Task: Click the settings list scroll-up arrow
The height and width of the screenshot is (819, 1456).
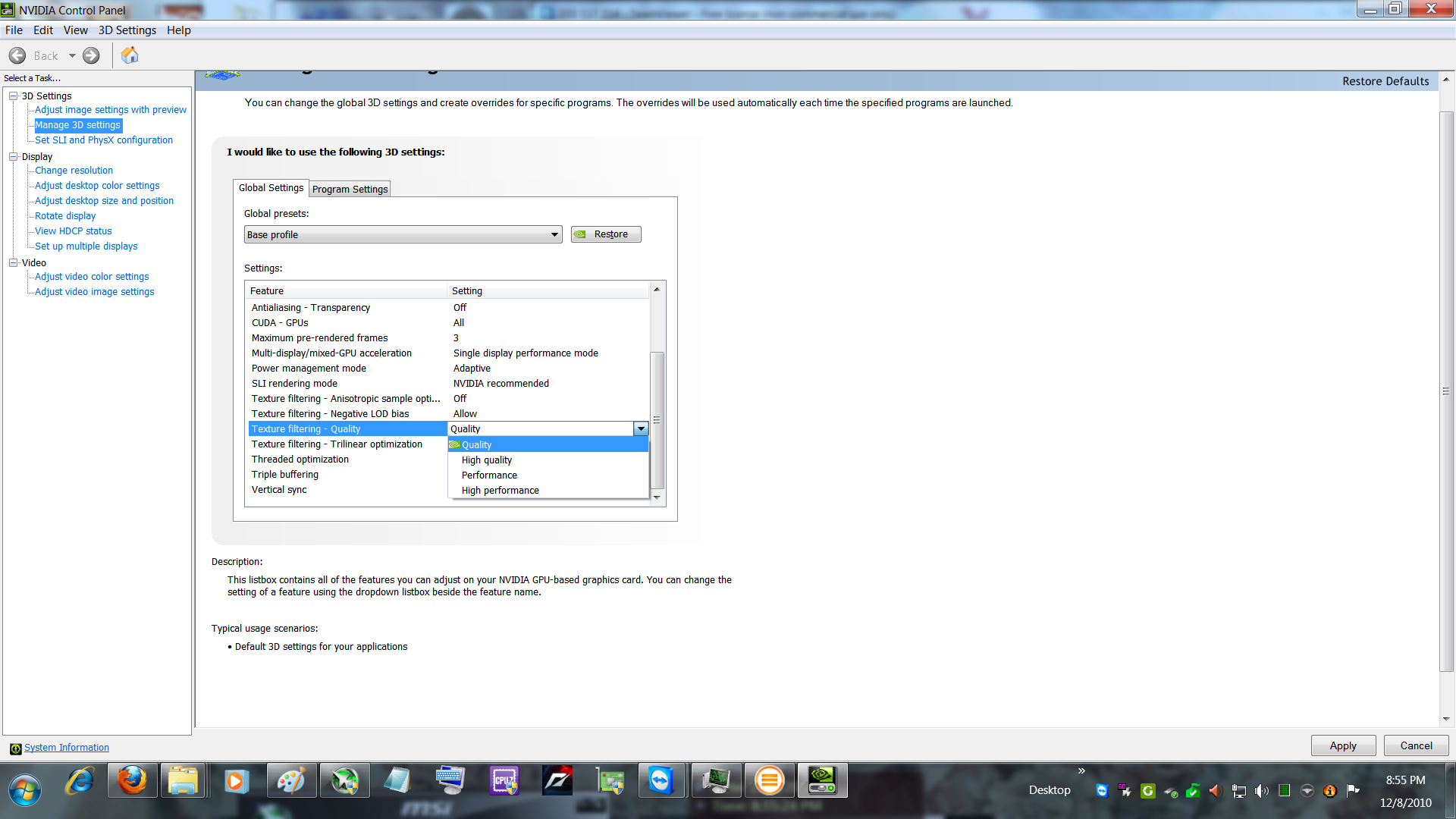Action: pos(657,290)
